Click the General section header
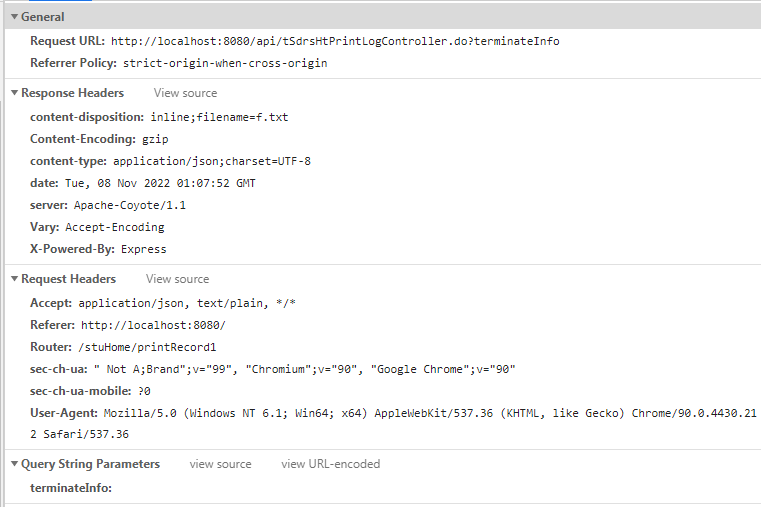 pos(43,17)
